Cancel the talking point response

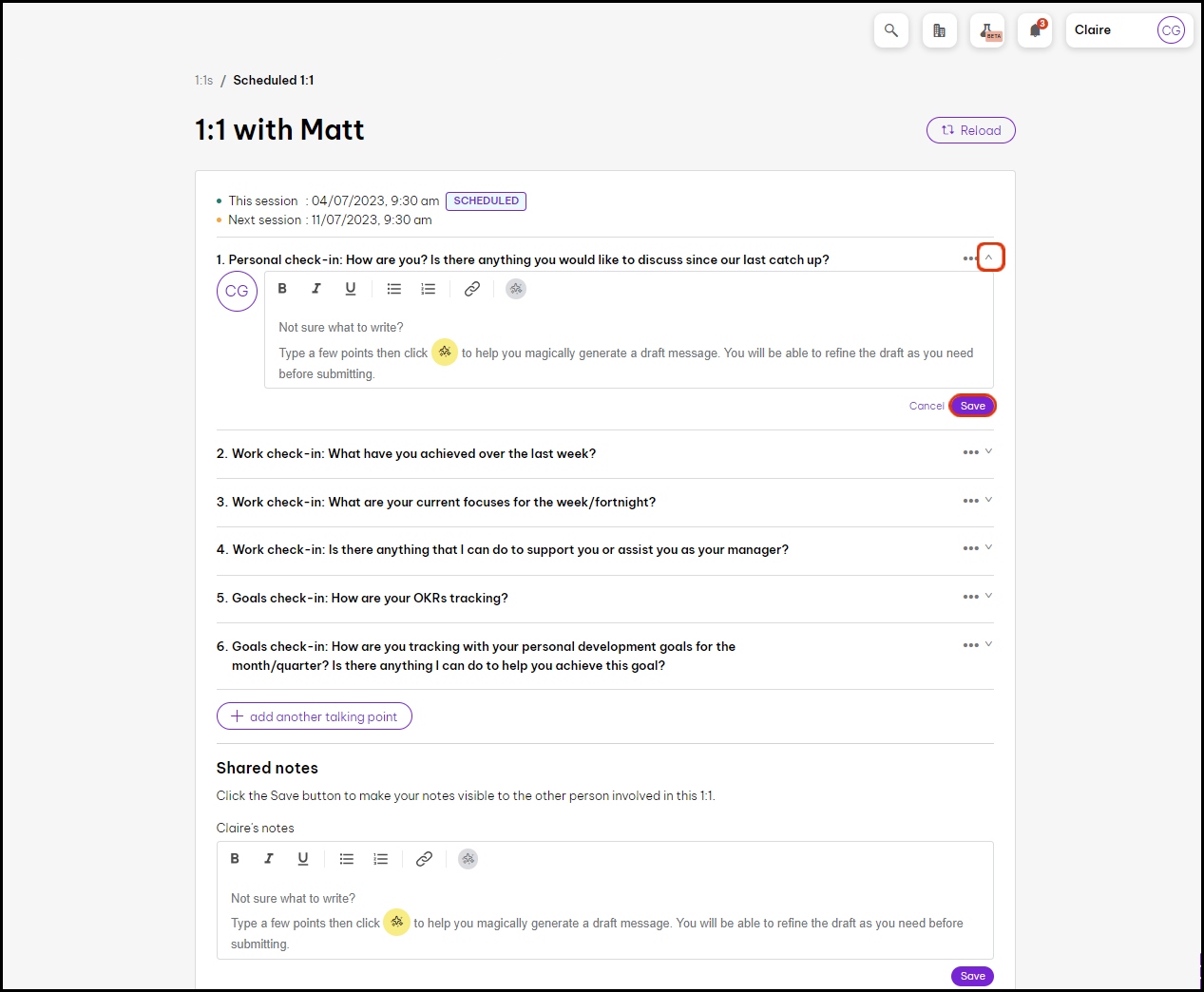[926, 406]
